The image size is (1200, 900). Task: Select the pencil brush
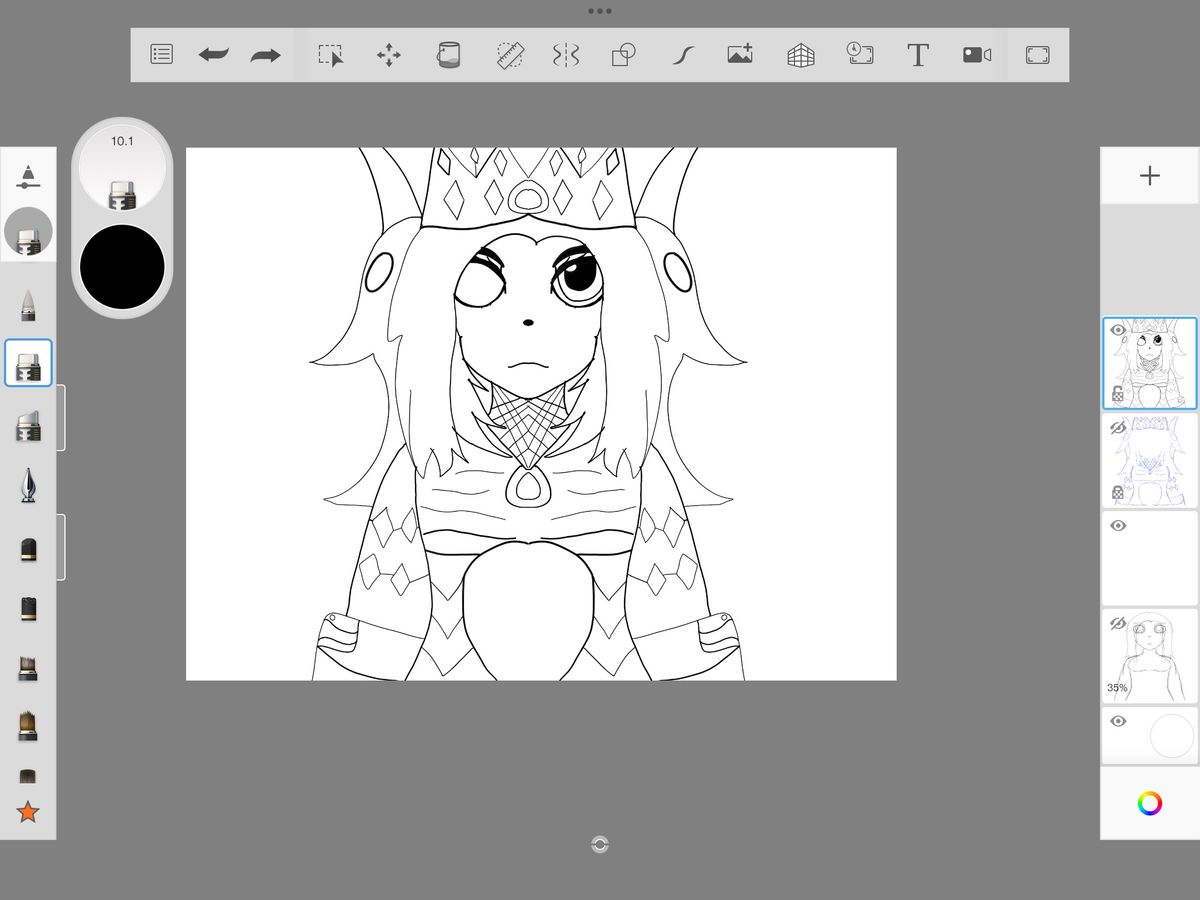[28, 305]
